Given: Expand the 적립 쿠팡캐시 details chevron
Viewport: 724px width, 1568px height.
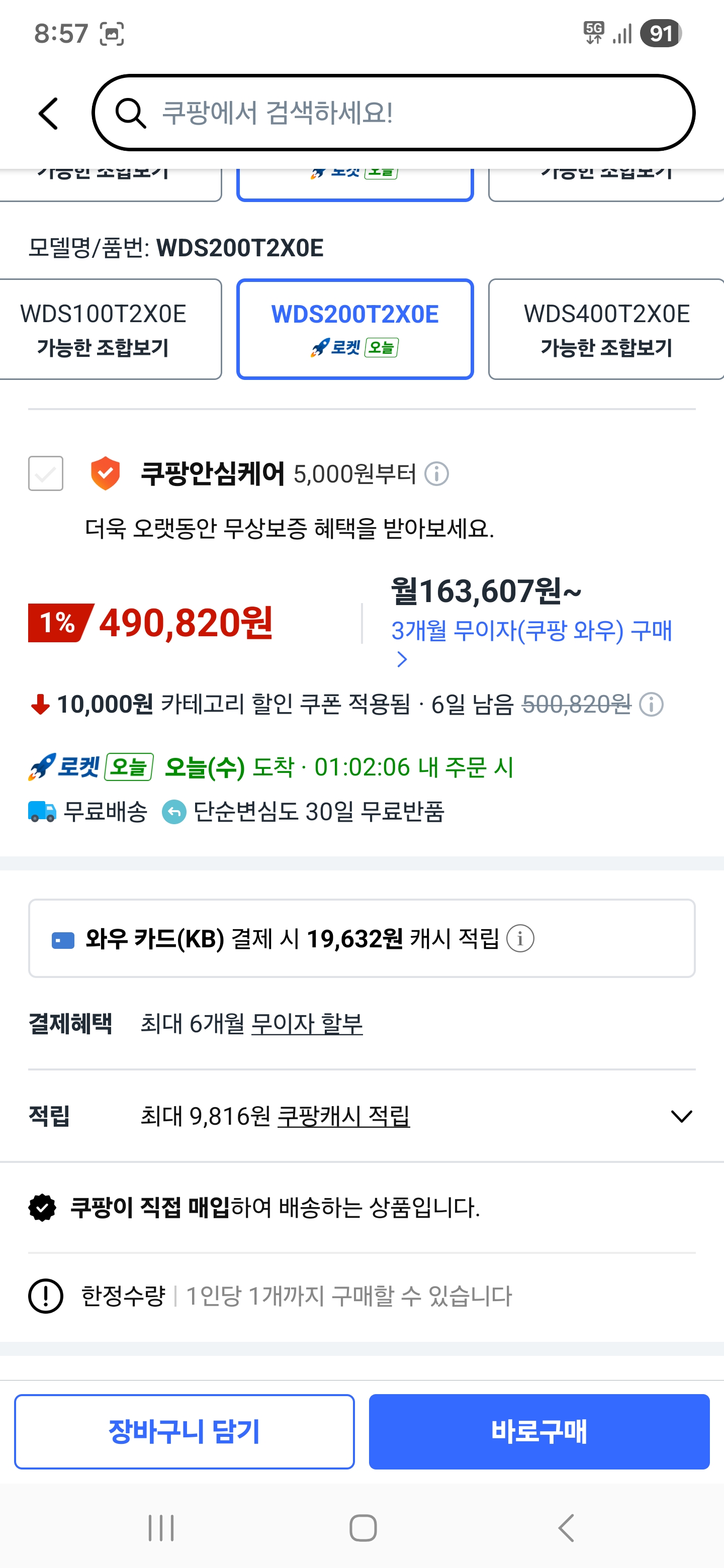Looking at the screenshot, I should click(x=681, y=1116).
